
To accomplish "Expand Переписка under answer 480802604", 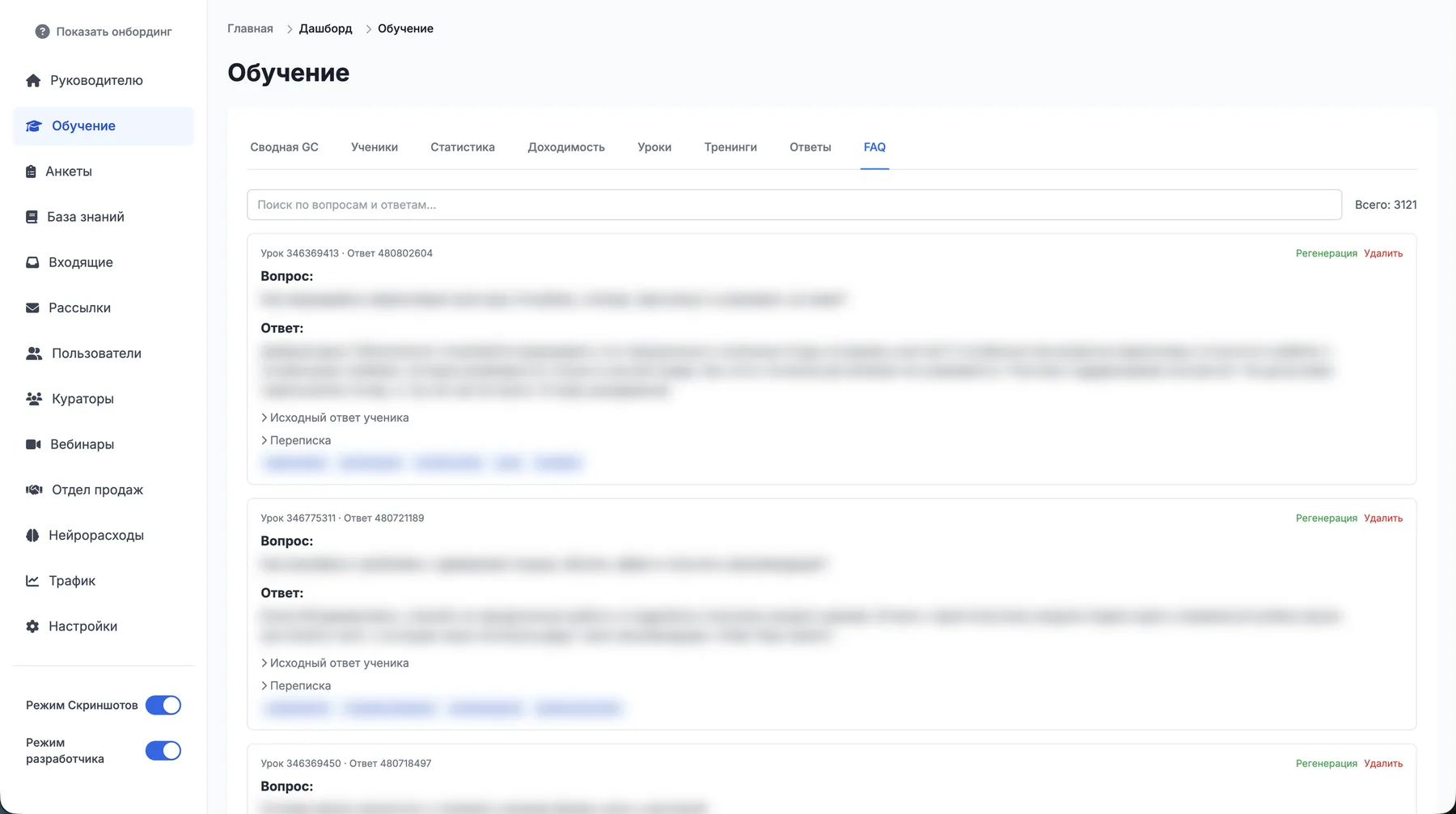I will (x=296, y=440).
